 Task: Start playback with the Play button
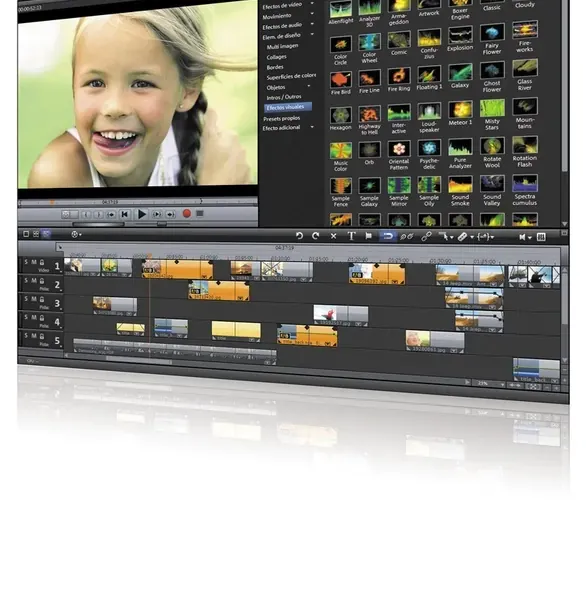(142, 214)
